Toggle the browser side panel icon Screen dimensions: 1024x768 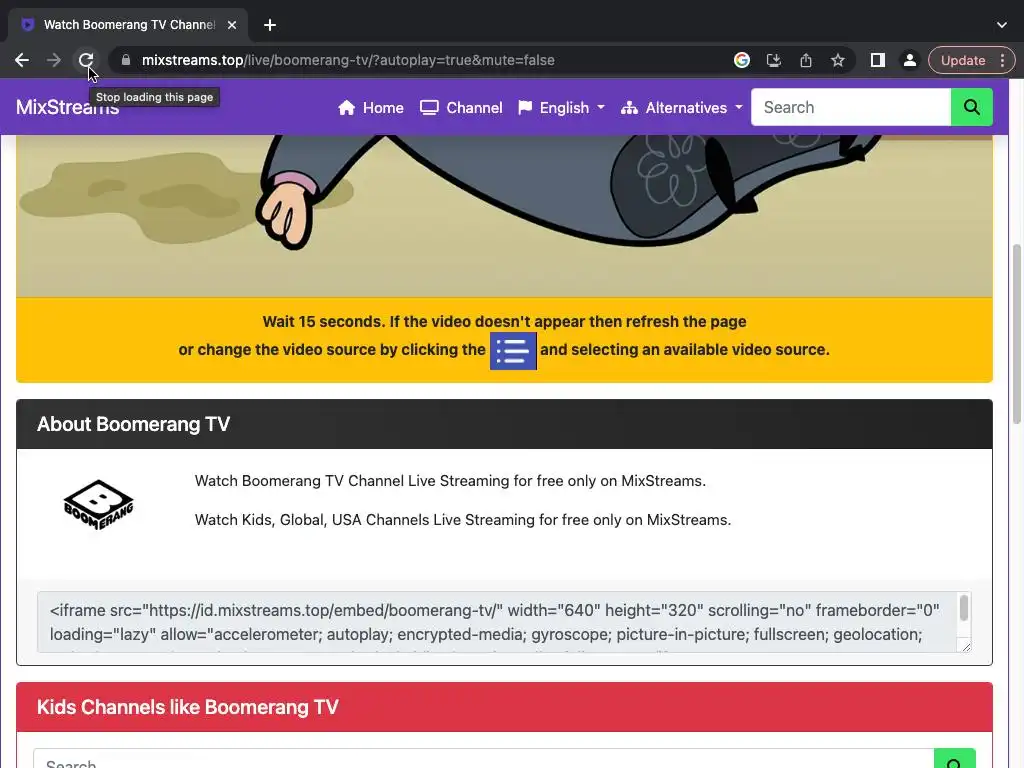point(878,60)
